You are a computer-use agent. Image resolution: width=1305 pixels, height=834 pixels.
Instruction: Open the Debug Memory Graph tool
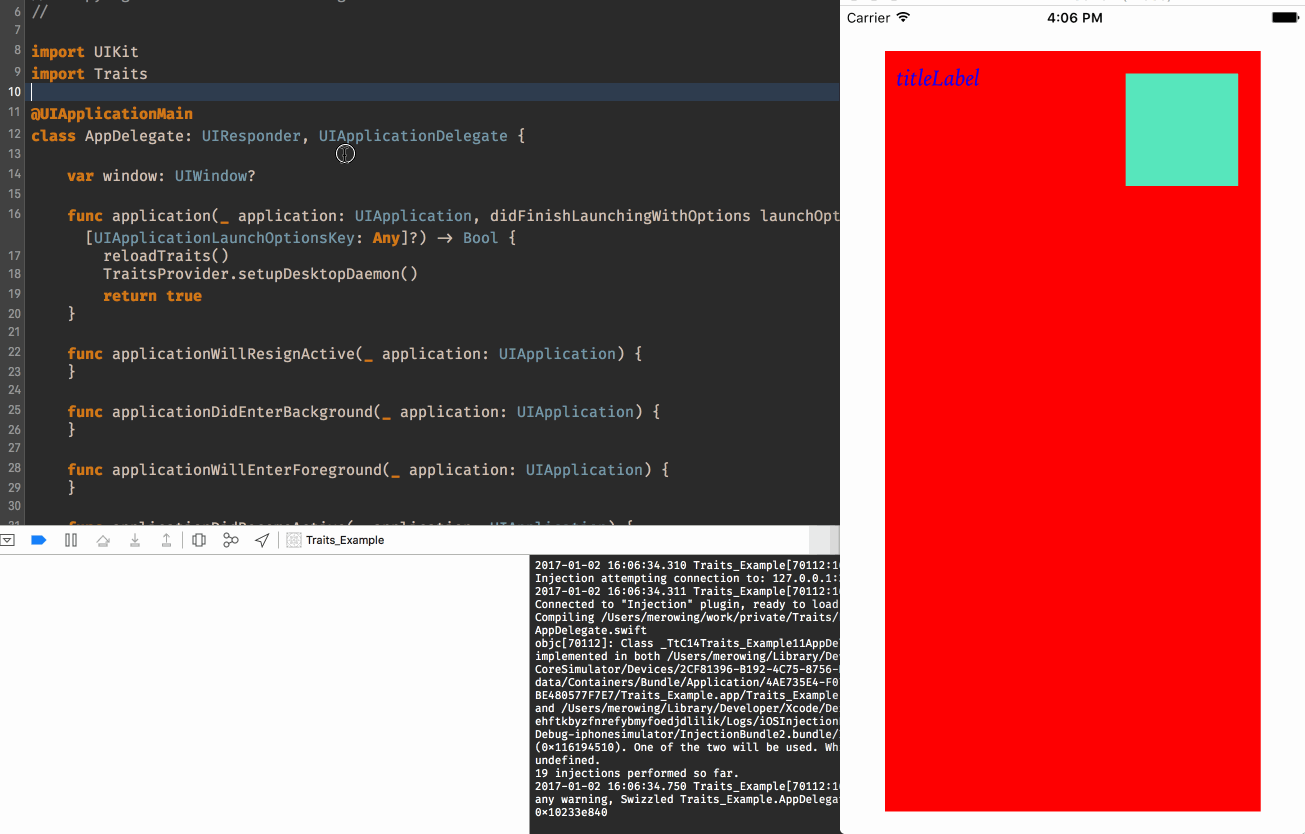230,540
